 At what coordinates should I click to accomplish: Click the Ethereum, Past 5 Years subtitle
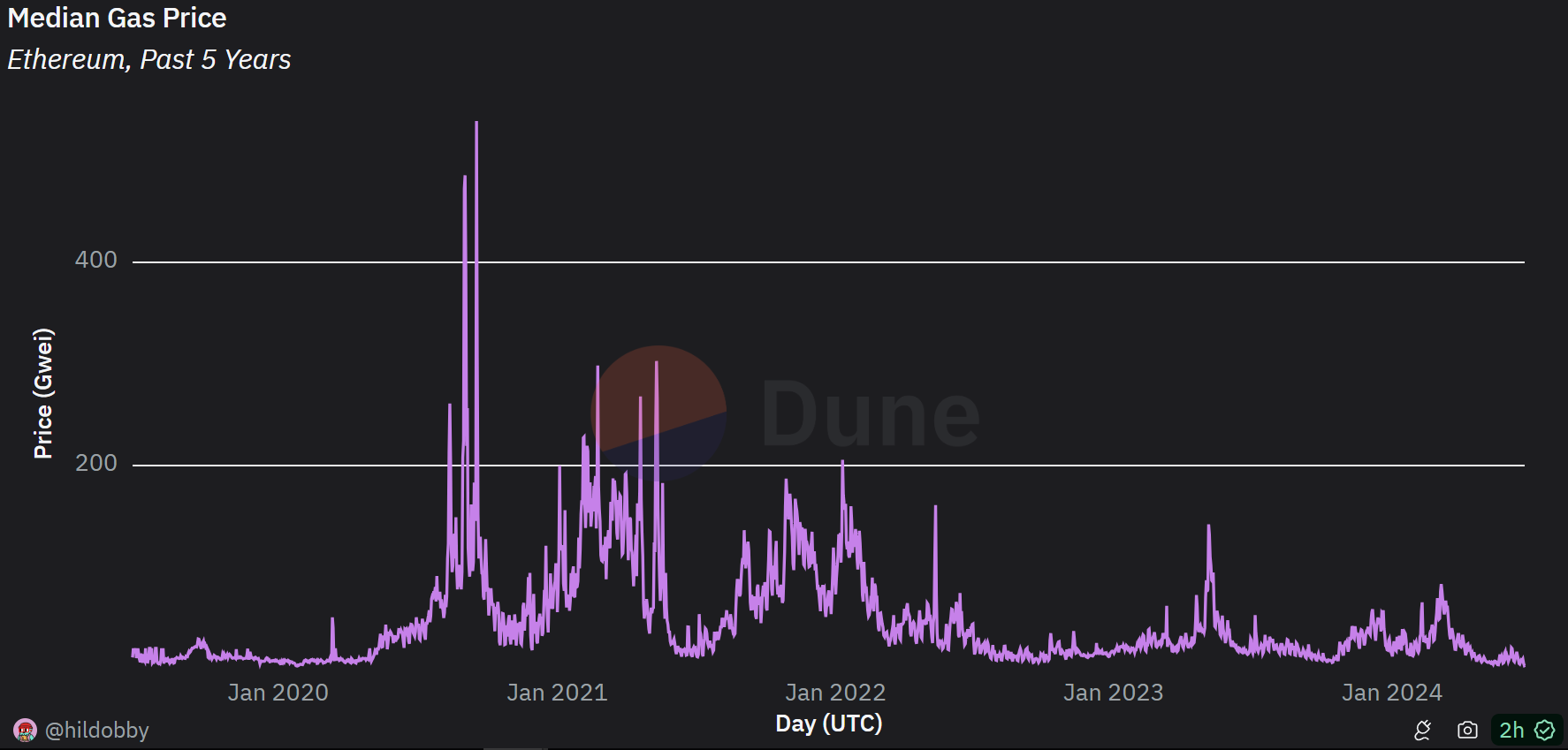tap(148, 59)
